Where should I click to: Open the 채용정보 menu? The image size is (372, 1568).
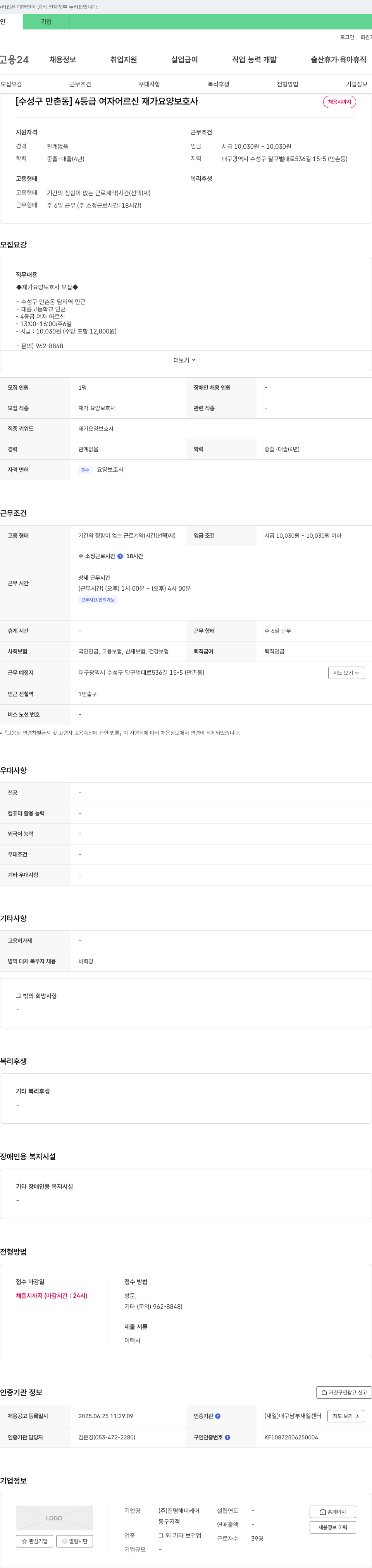click(x=63, y=60)
